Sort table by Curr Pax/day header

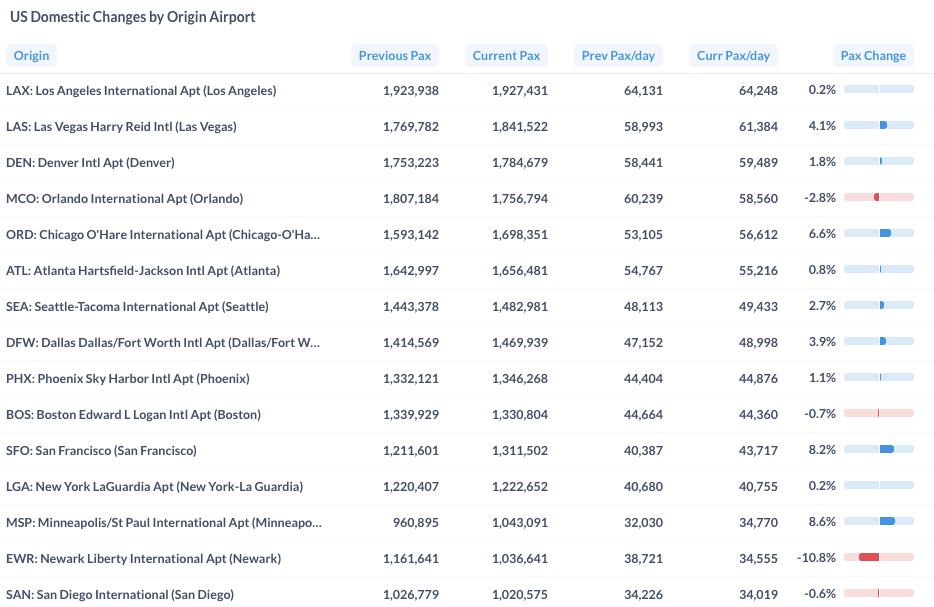coord(733,55)
